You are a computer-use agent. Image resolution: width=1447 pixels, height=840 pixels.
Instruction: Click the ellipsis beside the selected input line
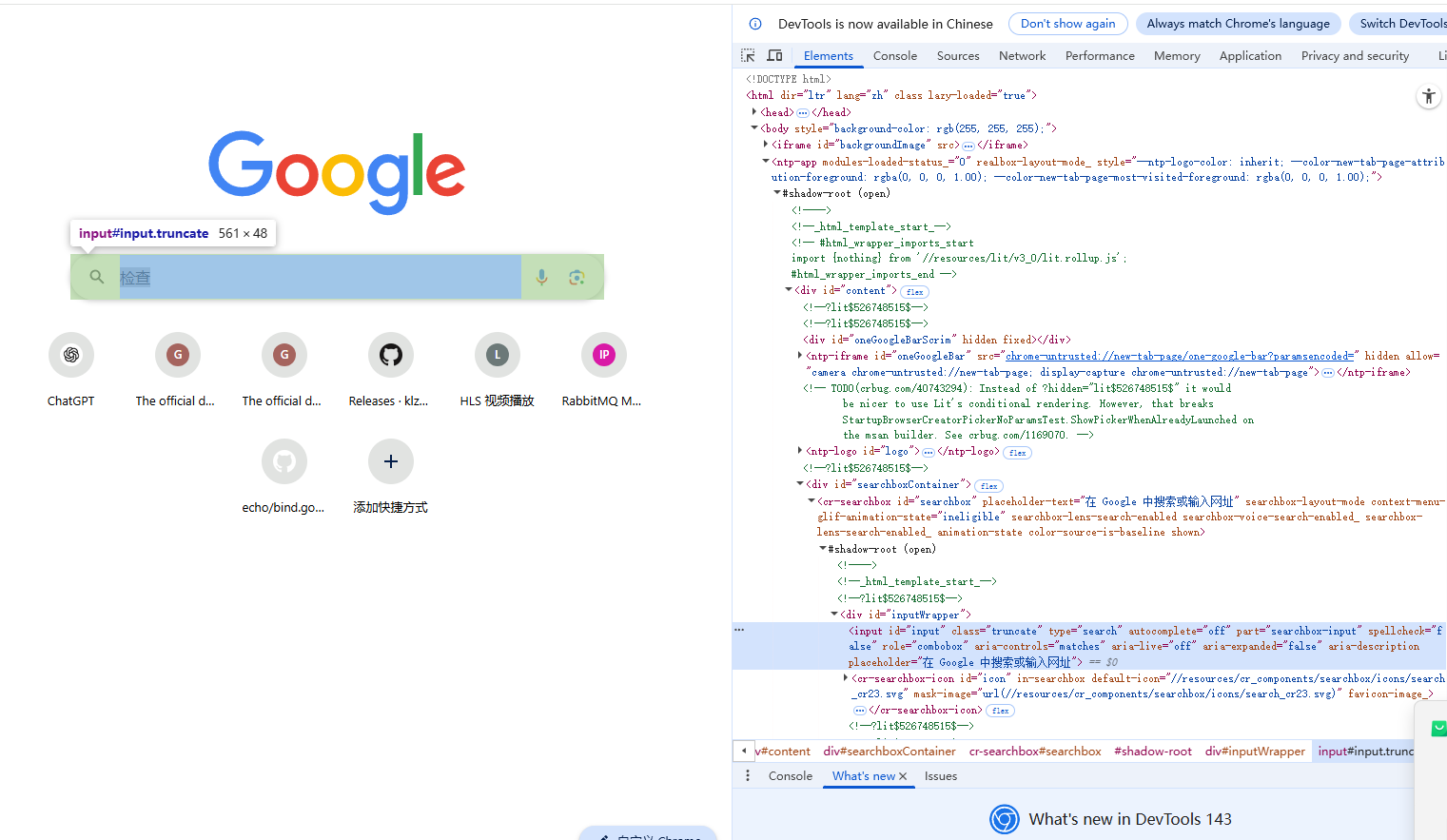point(739,630)
